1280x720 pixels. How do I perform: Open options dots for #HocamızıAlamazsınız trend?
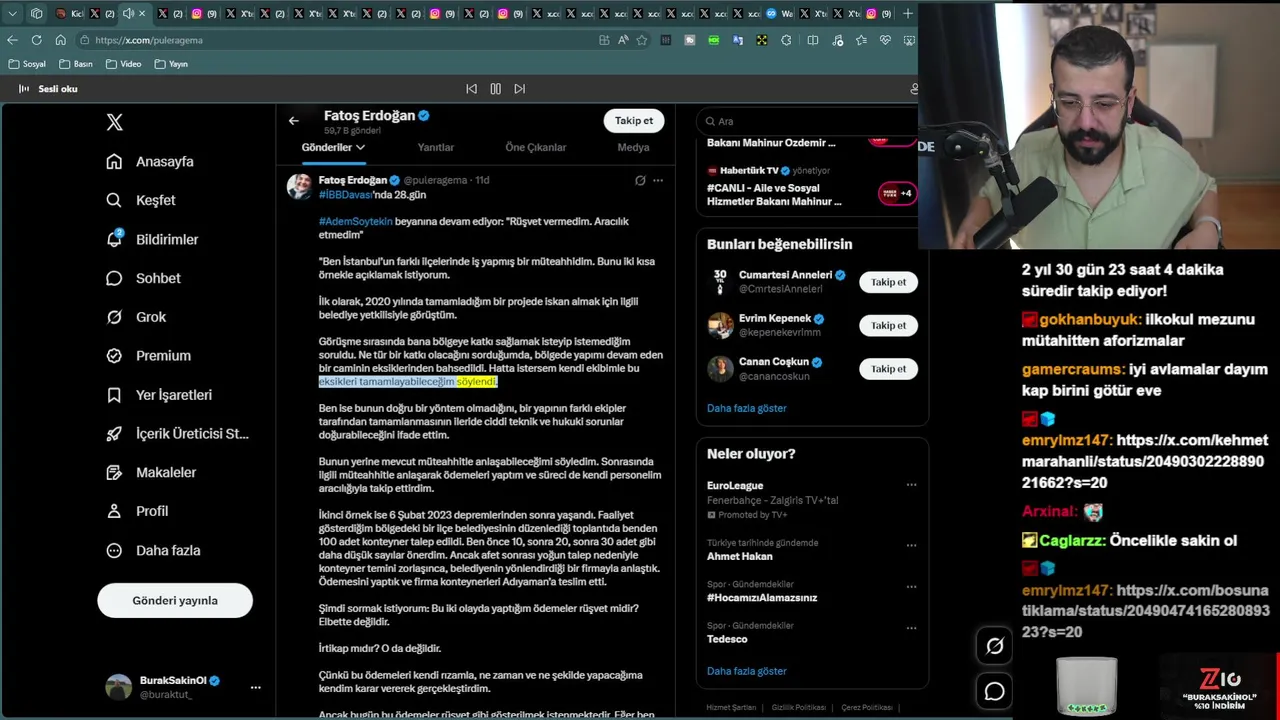[911, 587]
